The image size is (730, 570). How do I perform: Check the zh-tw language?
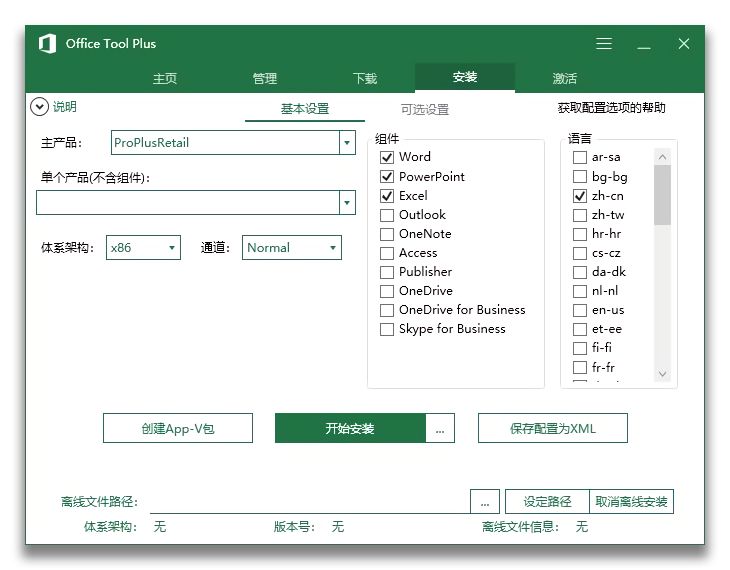coord(580,215)
